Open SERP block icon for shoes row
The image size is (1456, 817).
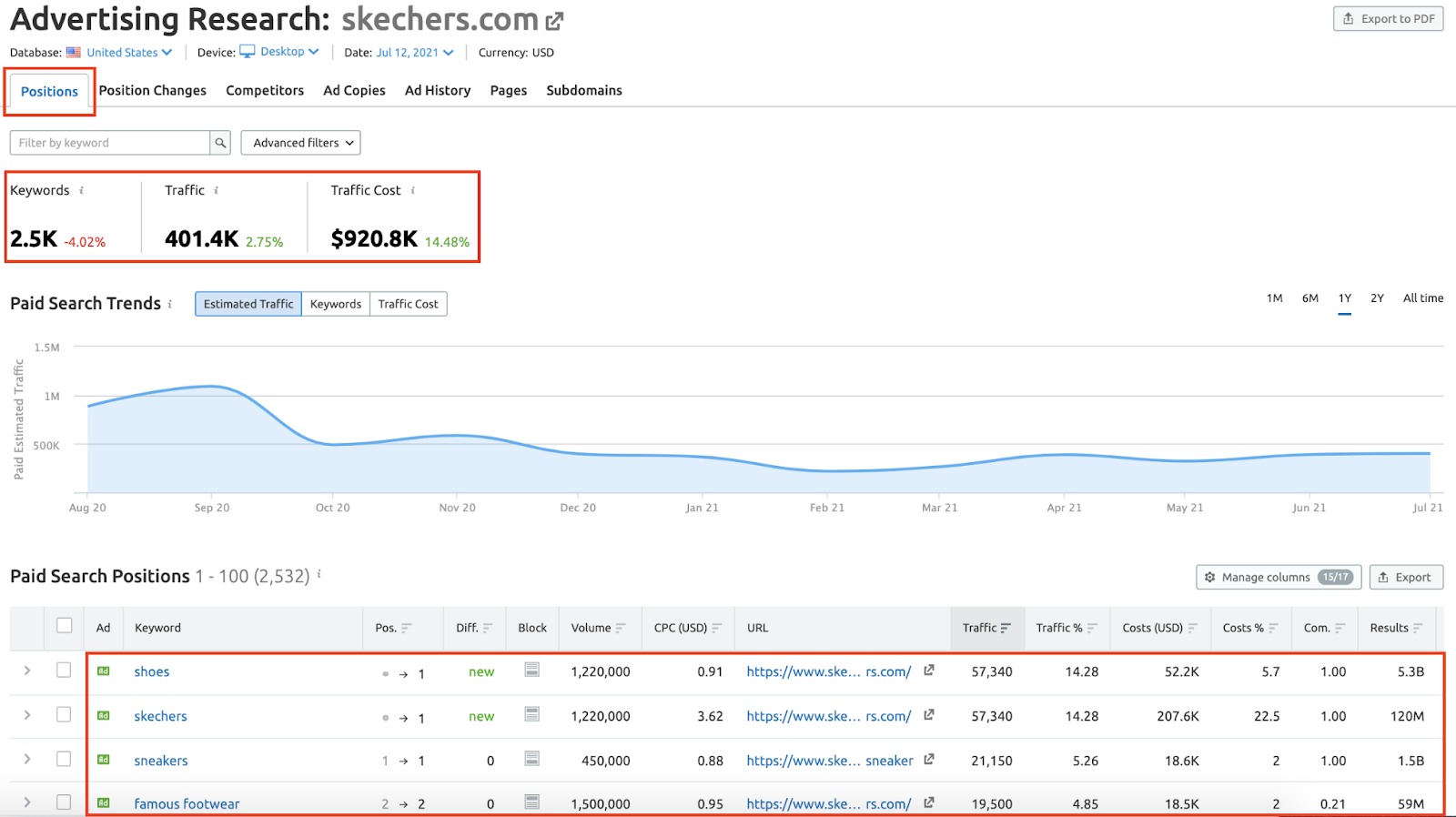pyautogui.click(x=532, y=670)
